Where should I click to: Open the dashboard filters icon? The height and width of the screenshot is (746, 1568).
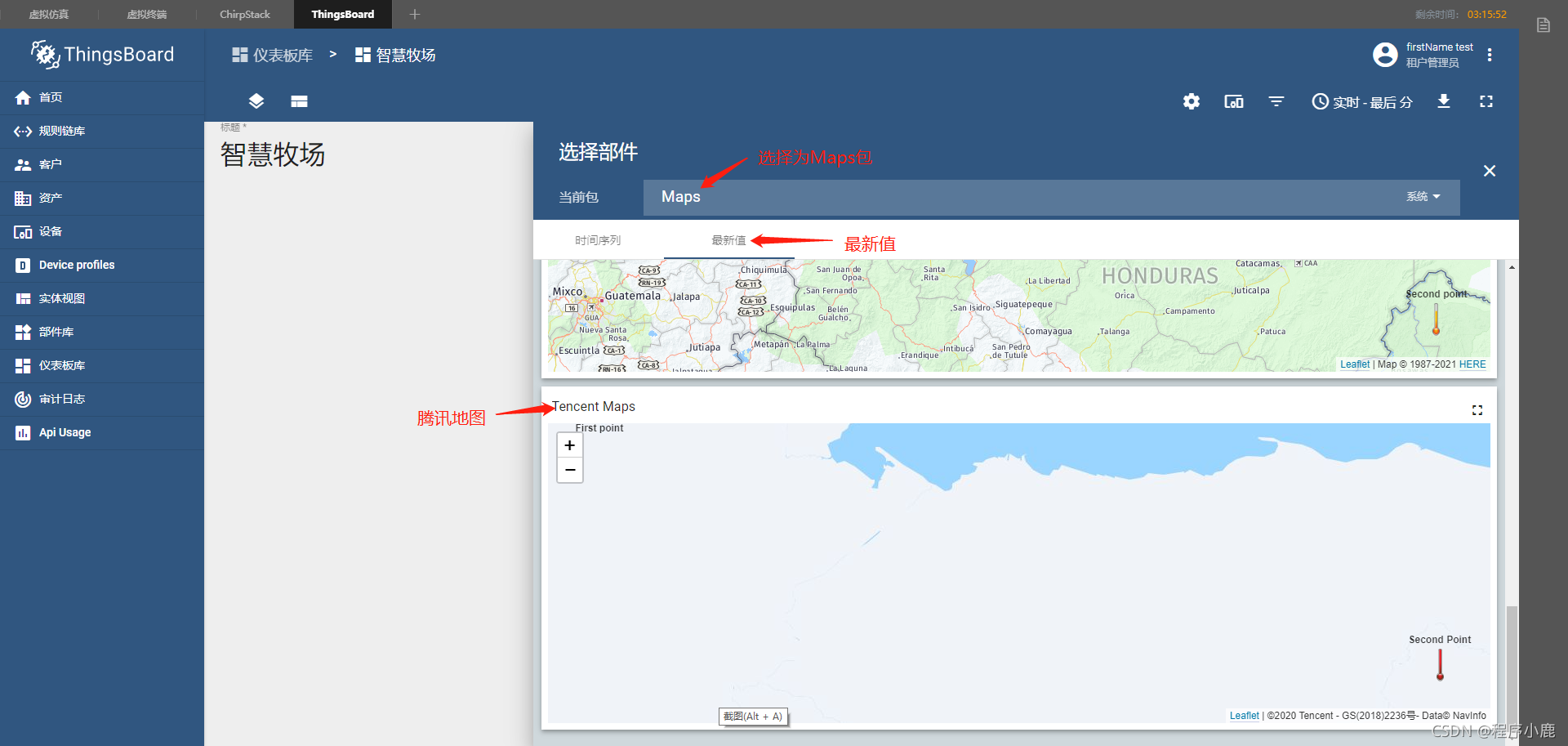pos(1276,101)
